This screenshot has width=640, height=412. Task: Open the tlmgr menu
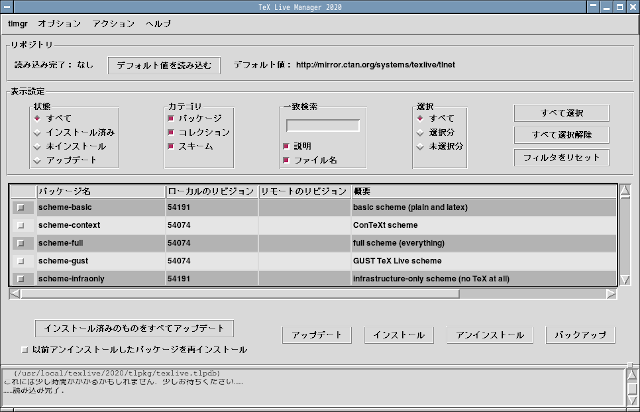coord(18,24)
